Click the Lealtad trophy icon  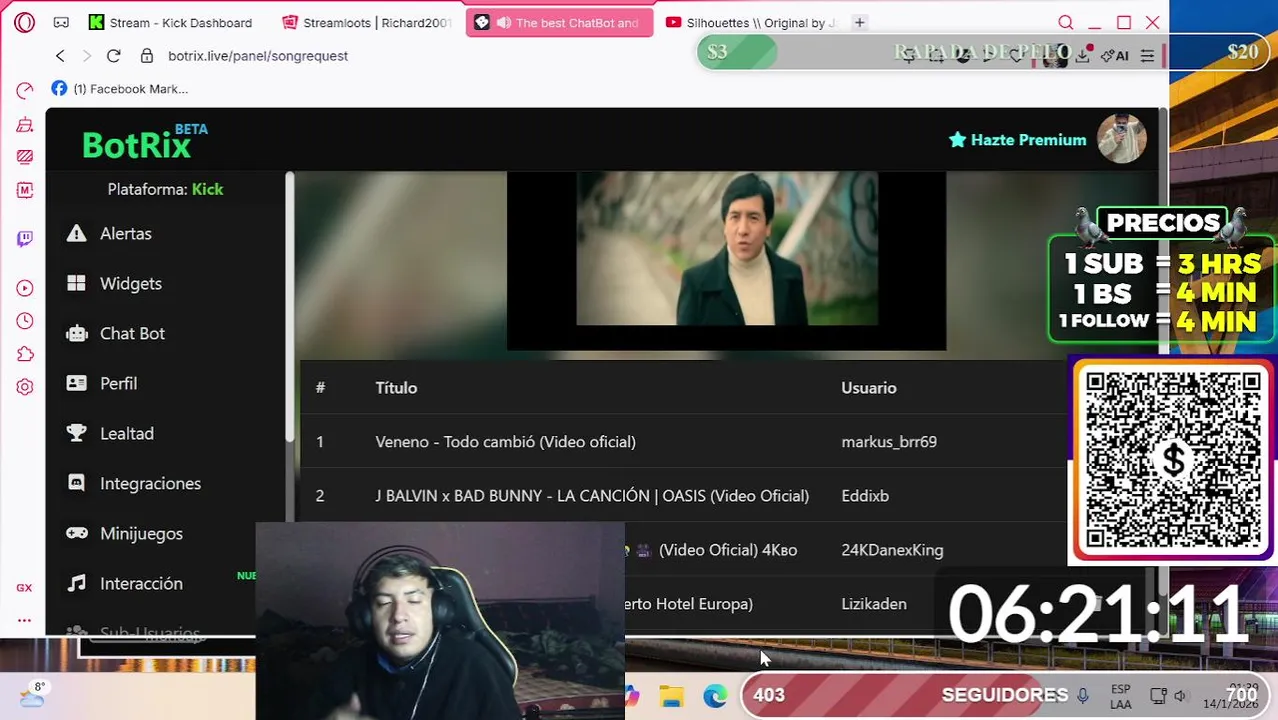[x=76, y=433]
